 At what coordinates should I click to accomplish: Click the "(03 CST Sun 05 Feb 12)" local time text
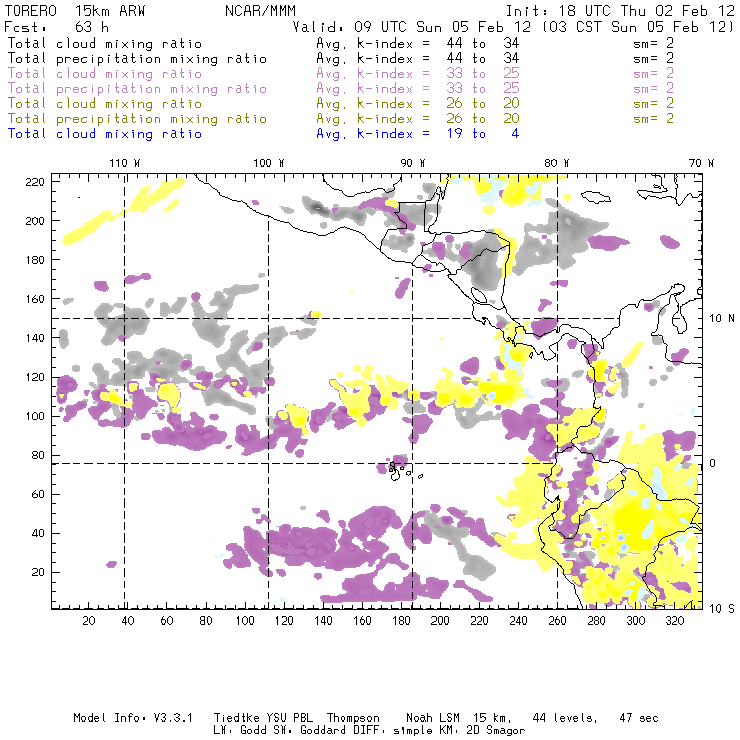point(638,27)
